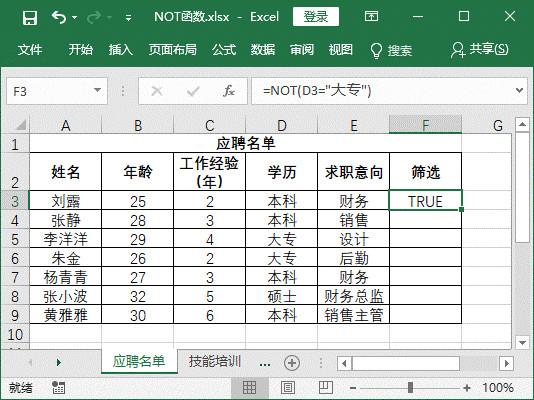Switch to Page Layout view
The width and height of the screenshot is (534, 400).
click(288, 387)
